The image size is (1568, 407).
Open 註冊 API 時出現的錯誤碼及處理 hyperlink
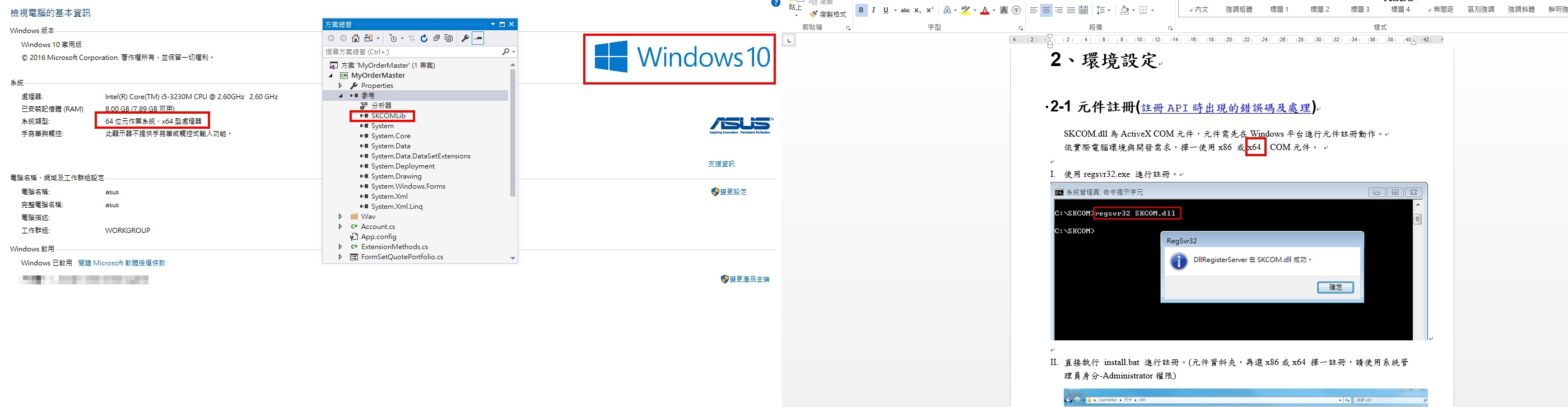pyautogui.click(x=1225, y=107)
